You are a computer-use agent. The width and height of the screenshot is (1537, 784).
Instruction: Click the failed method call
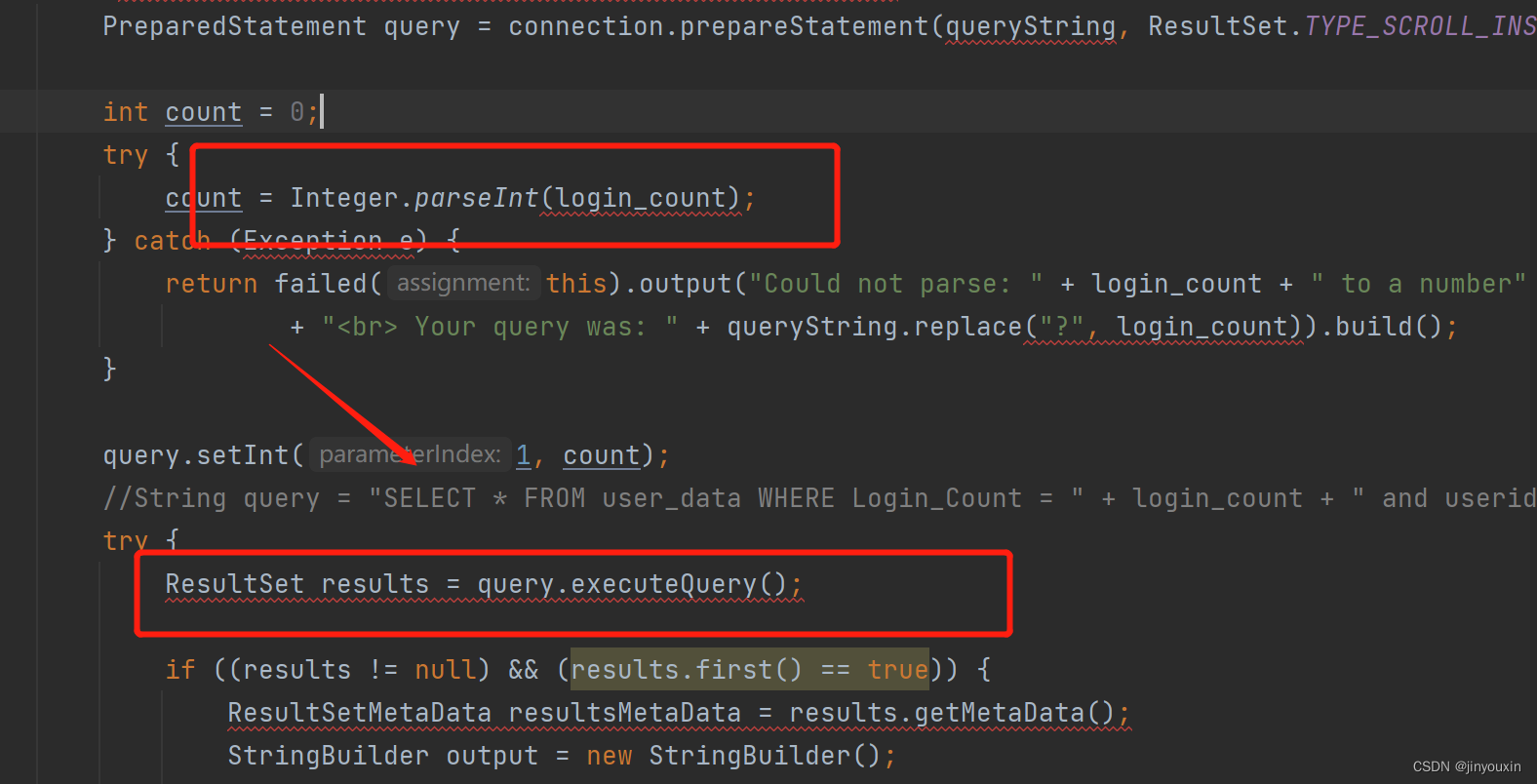point(321,284)
